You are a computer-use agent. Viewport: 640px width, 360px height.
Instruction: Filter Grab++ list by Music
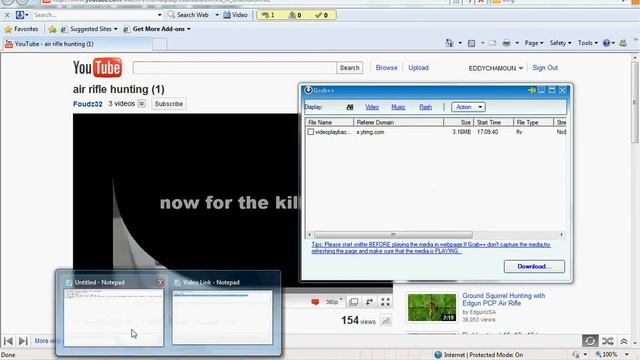coord(398,107)
